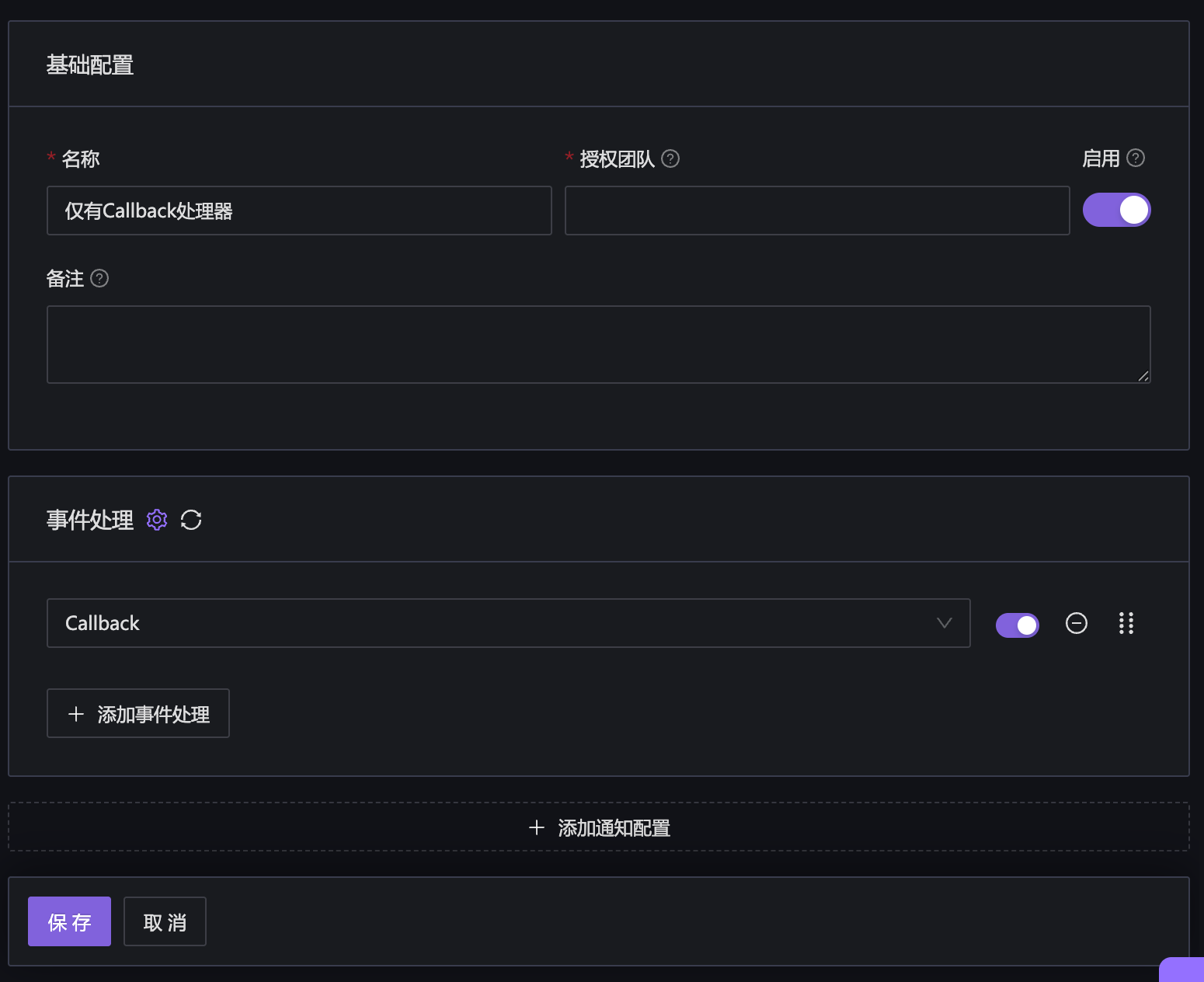
Task: Select the 事件处理 section header
Action: click(89, 520)
